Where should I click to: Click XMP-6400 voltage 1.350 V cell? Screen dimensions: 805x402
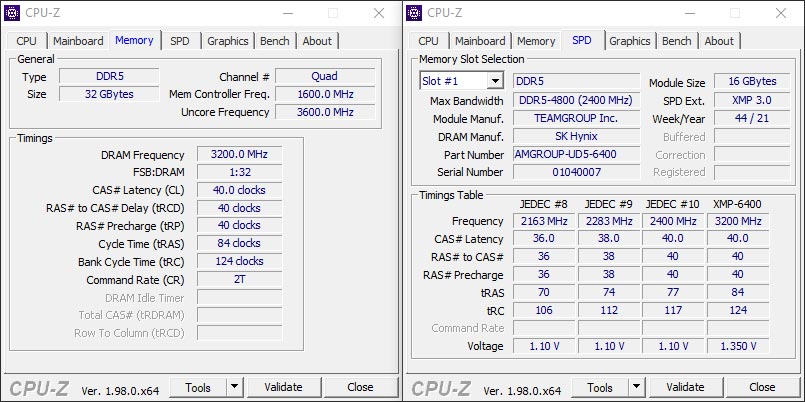tap(738, 346)
